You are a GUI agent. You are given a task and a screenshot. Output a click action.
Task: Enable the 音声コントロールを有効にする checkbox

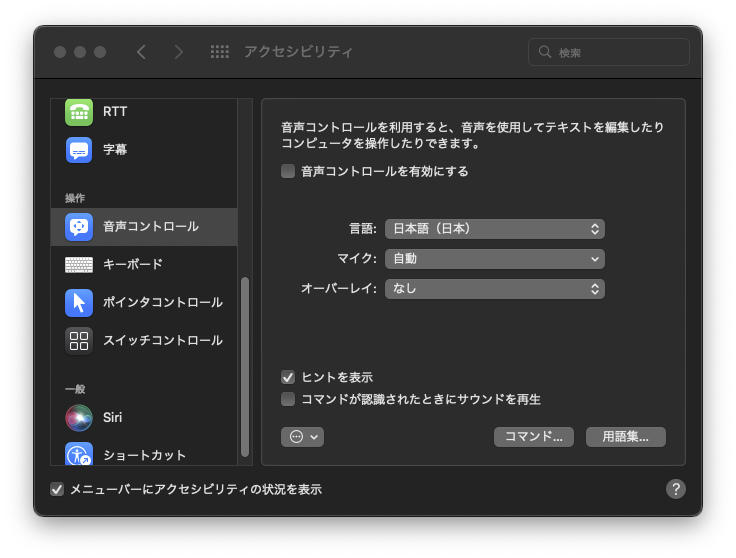(288, 171)
